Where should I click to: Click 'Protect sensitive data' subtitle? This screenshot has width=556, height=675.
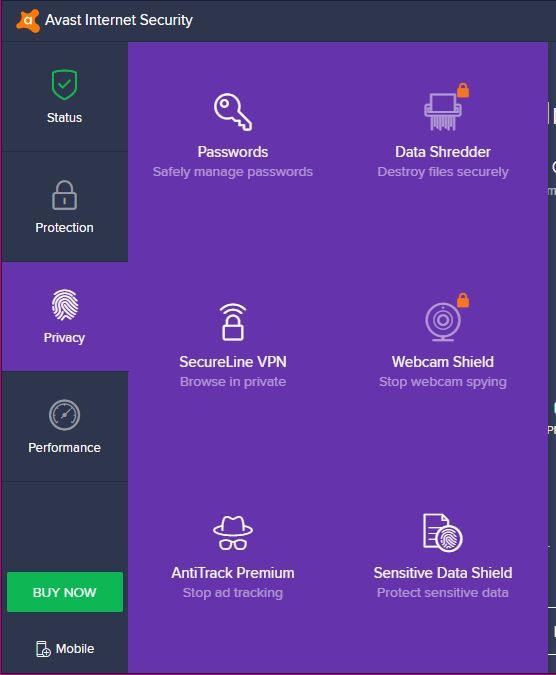coord(442,593)
